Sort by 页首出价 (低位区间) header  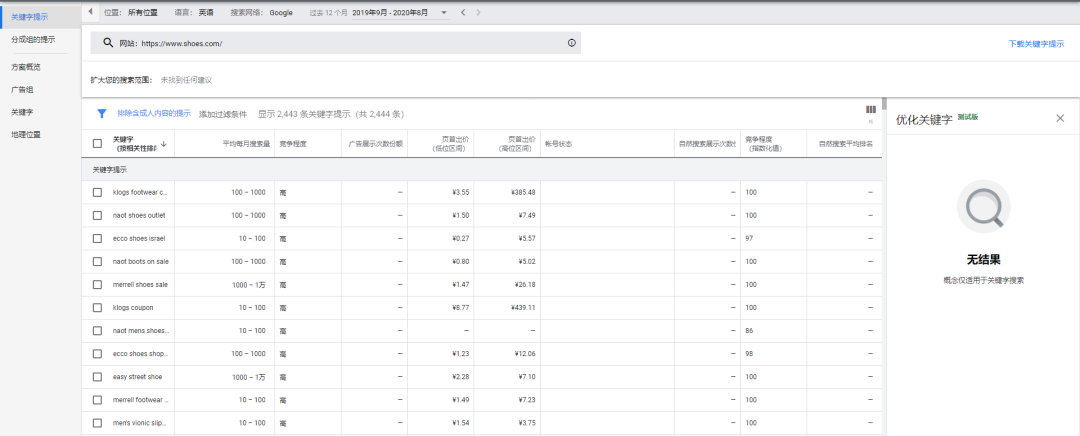450,143
